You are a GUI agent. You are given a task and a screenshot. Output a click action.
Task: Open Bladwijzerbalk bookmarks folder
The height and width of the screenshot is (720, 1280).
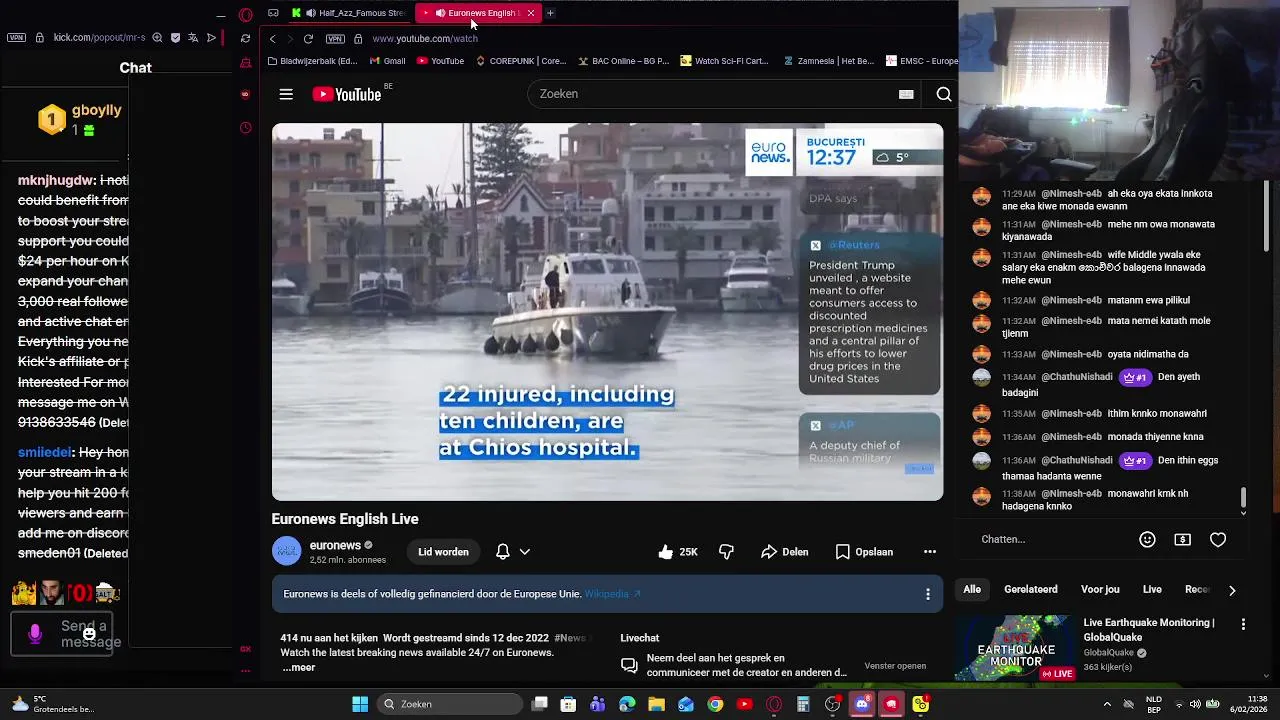(x=312, y=61)
